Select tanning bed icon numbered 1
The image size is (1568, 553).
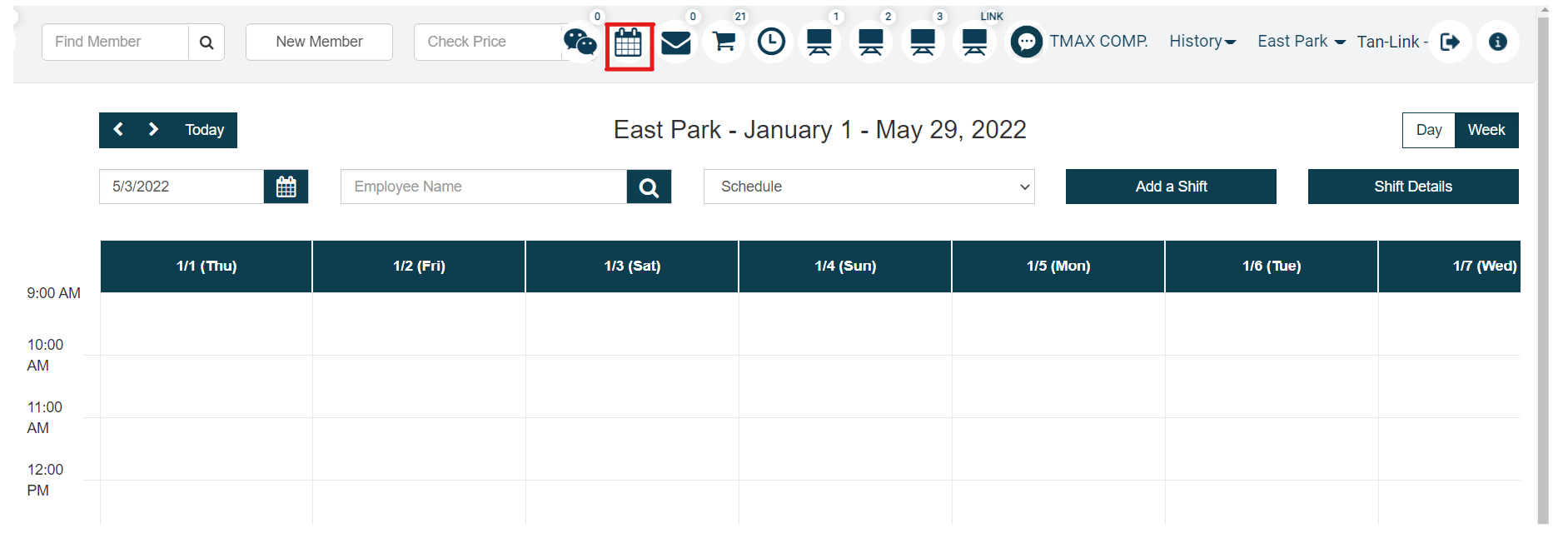point(819,42)
